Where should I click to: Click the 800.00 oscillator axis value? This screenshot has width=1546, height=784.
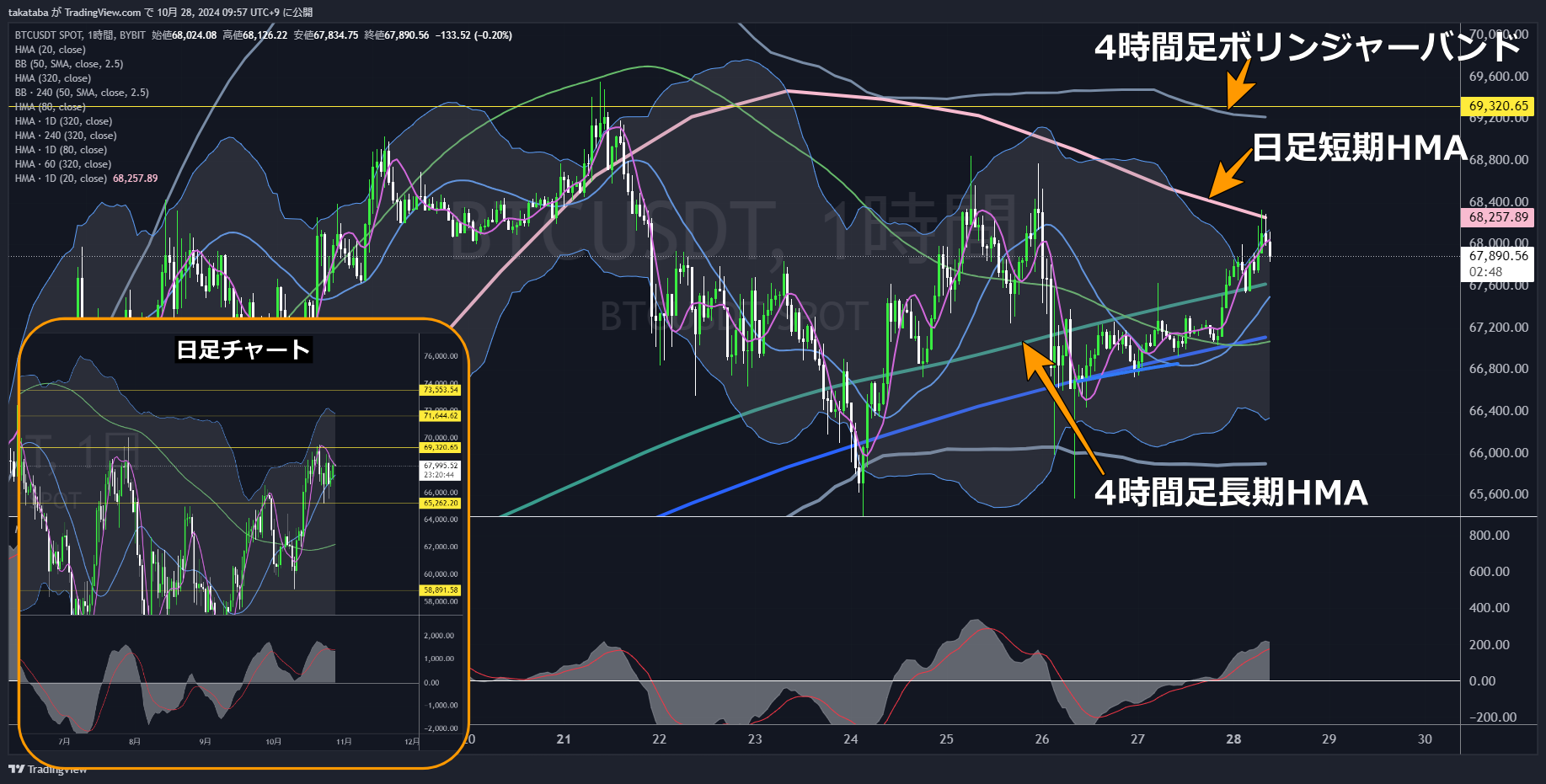coord(1489,536)
